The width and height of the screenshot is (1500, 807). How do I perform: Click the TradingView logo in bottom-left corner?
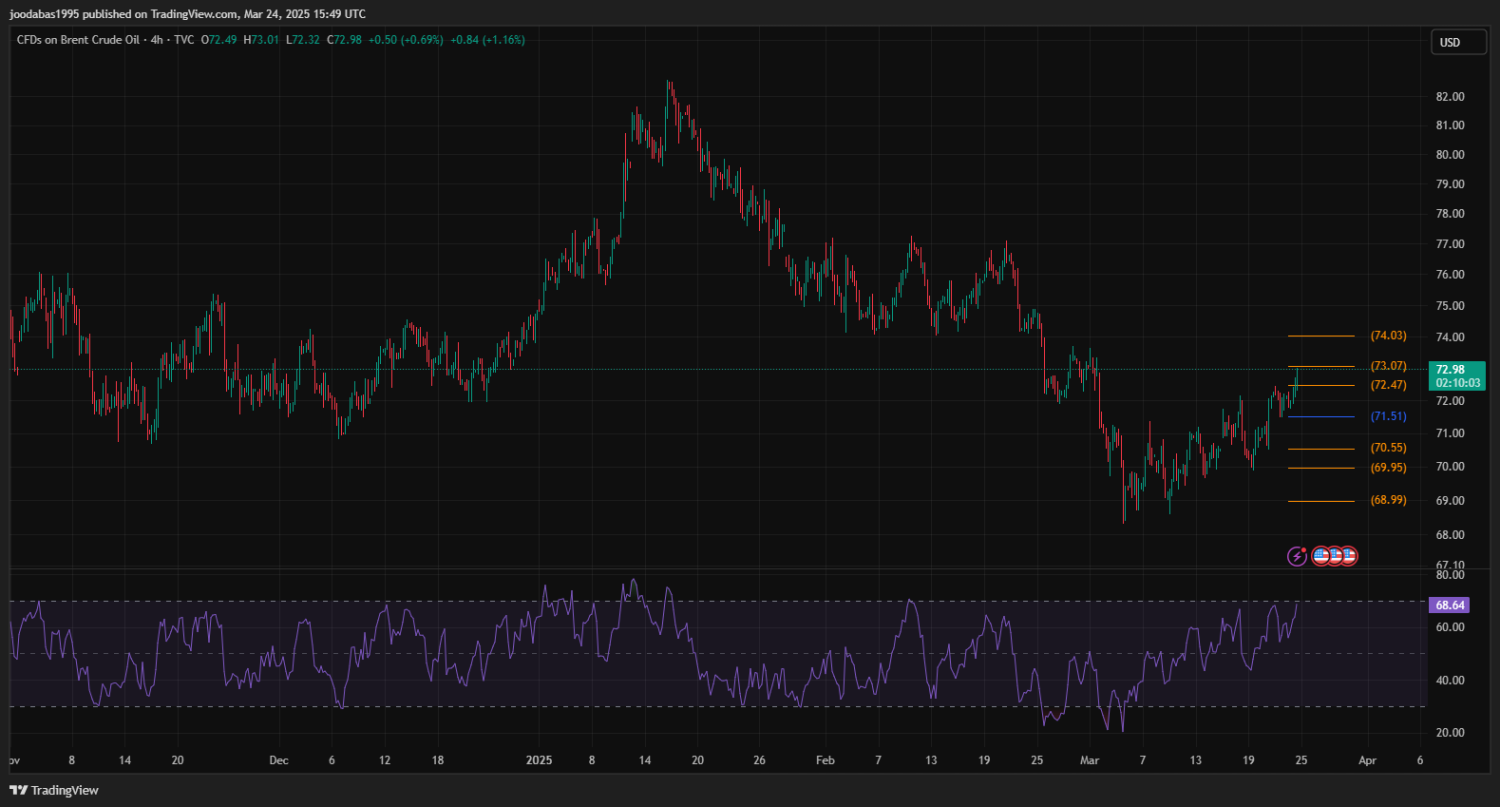pos(56,790)
